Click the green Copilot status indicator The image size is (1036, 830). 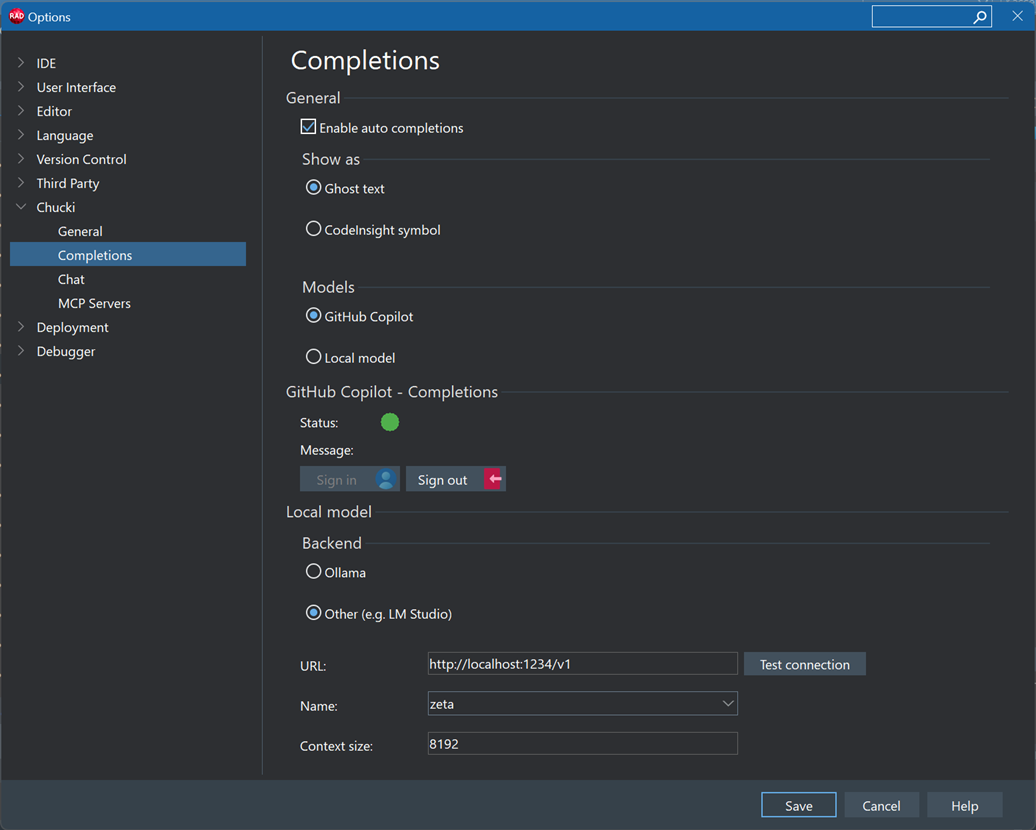coord(389,422)
